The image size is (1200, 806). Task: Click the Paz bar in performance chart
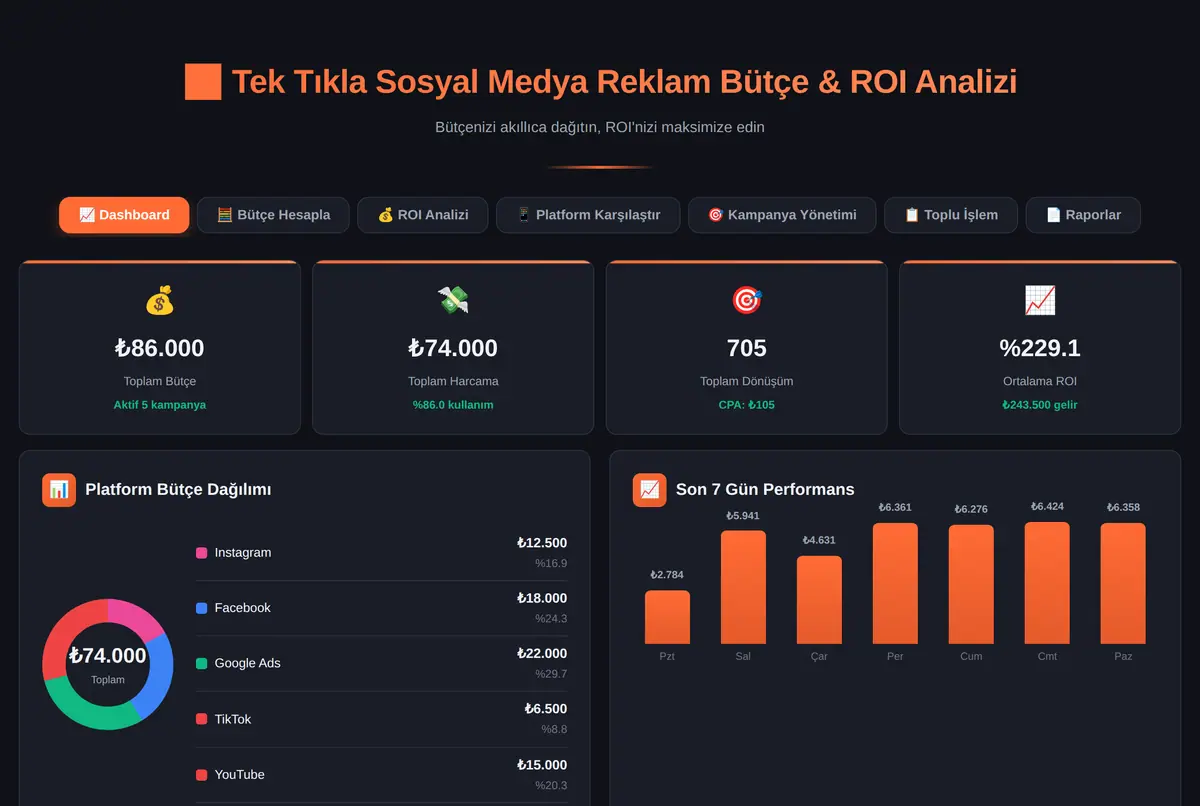(1123, 583)
